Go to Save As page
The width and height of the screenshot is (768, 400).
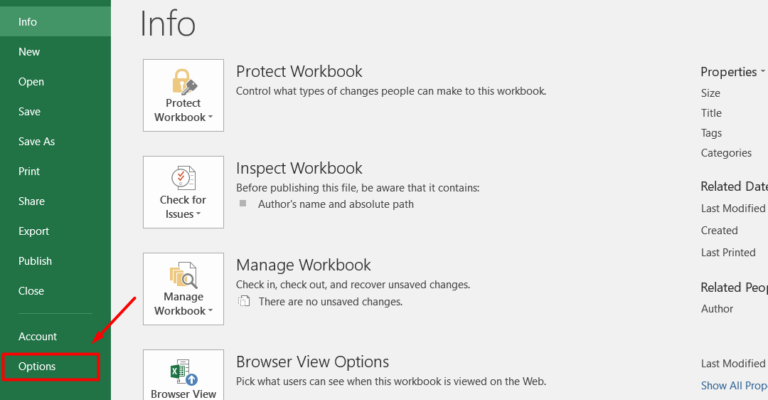(36, 142)
